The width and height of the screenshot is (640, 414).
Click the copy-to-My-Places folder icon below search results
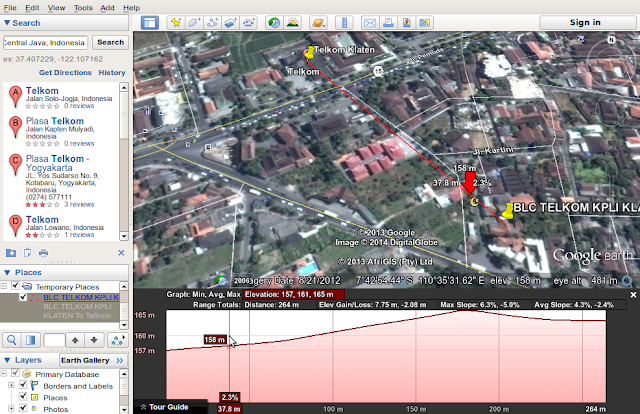[11, 253]
